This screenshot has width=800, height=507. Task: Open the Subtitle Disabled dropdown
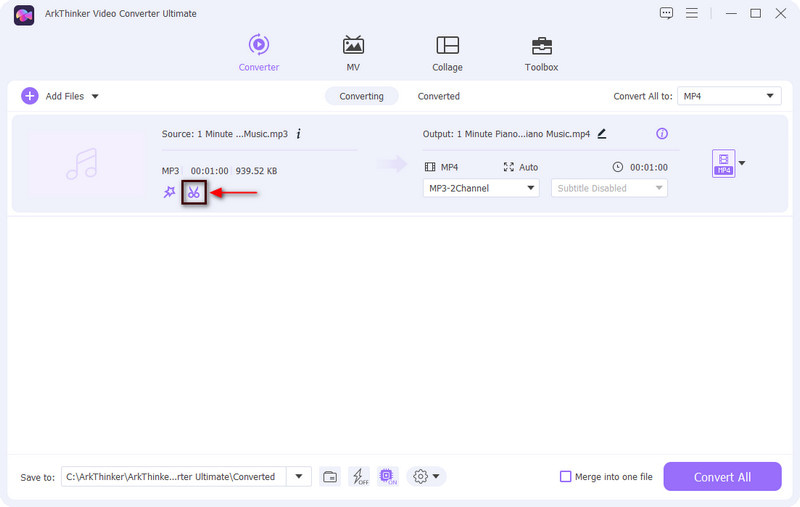point(609,188)
